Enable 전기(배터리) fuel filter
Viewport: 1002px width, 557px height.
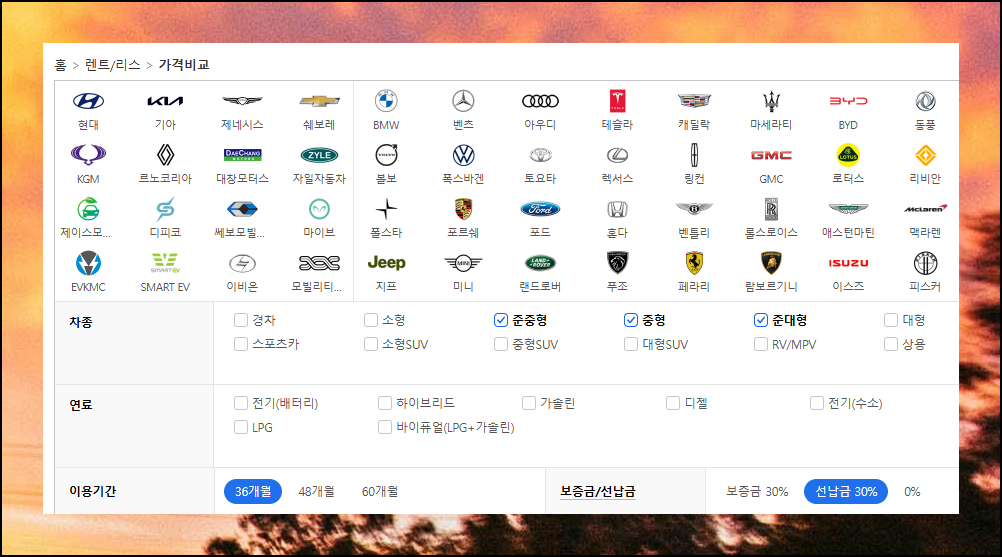point(241,403)
